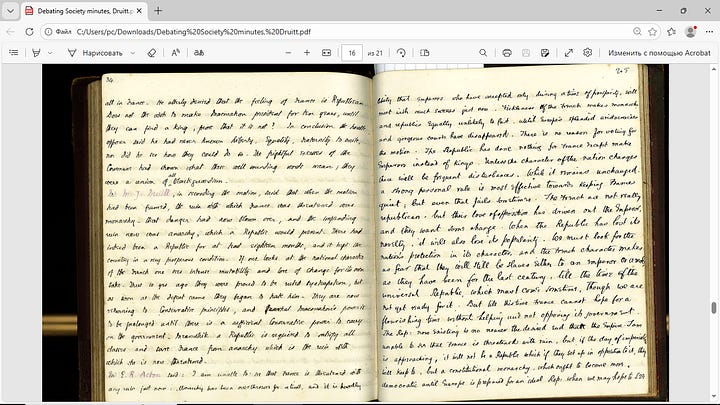This screenshot has height=405, width=720.
Task: Open the browser zoom indicator
Action: pyautogui.click(x=637, y=32)
